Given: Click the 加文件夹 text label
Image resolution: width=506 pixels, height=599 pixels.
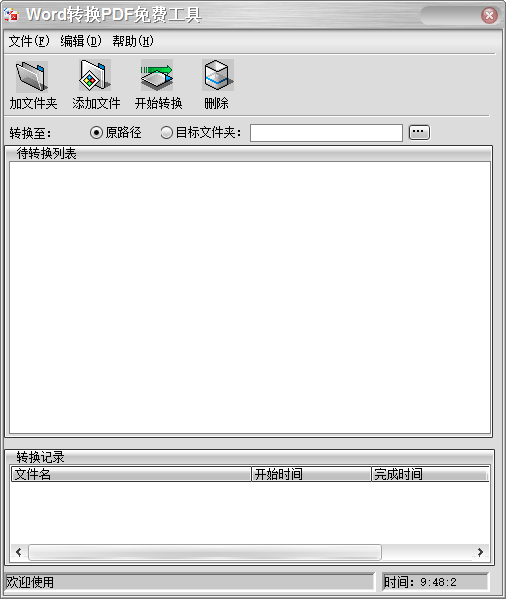Looking at the screenshot, I should 34,103.
